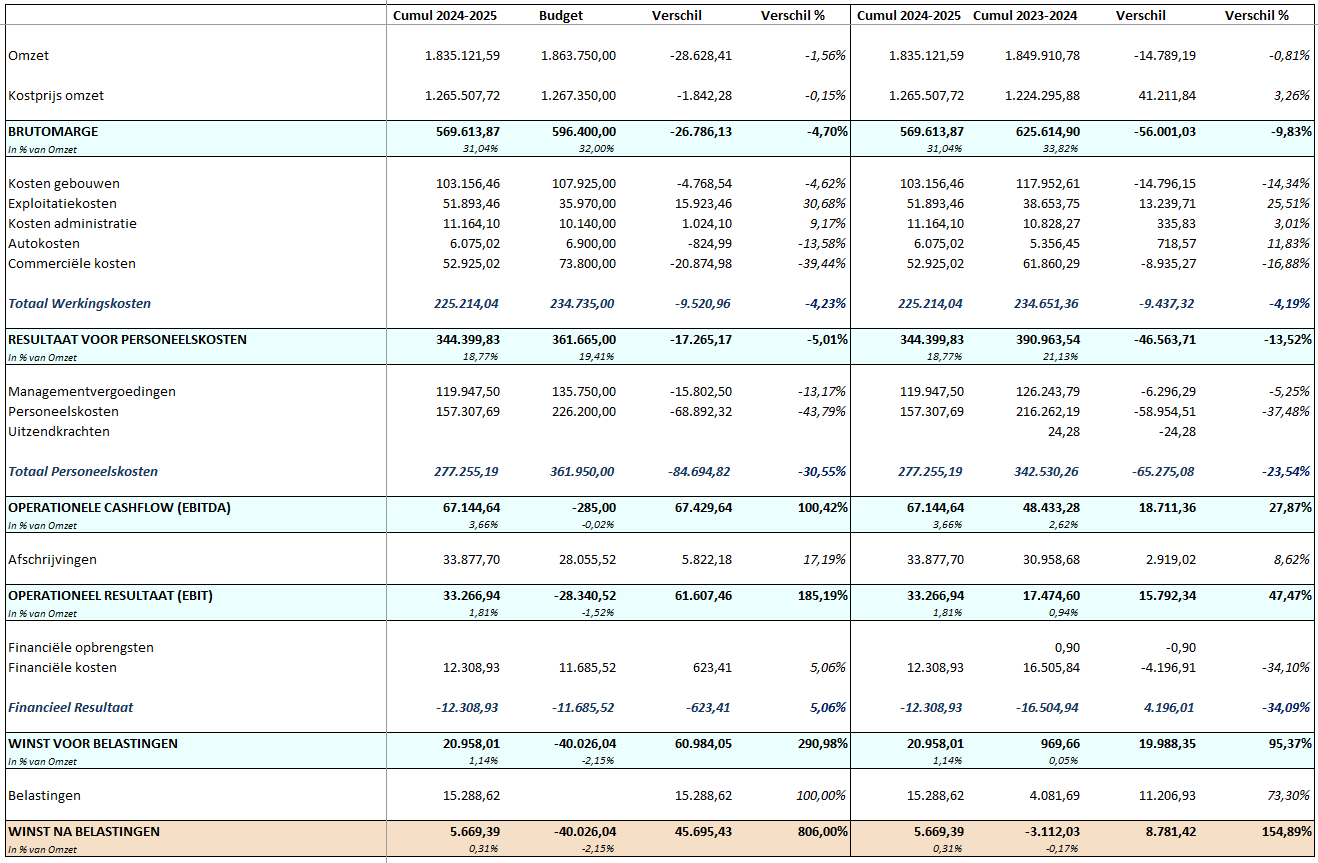
Task: Select the Uitzendkrachten row label
Action: pyautogui.click(x=59, y=432)
